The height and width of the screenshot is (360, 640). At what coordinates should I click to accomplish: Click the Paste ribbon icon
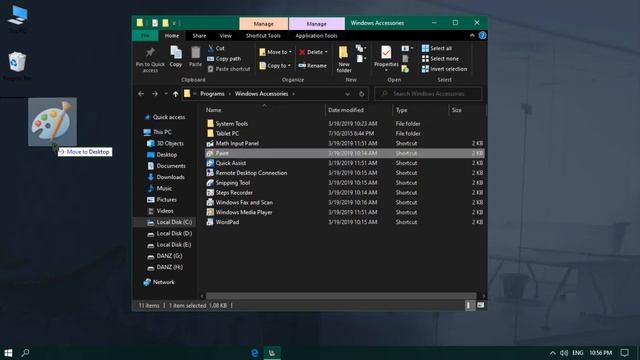click(x=195, y=57)
